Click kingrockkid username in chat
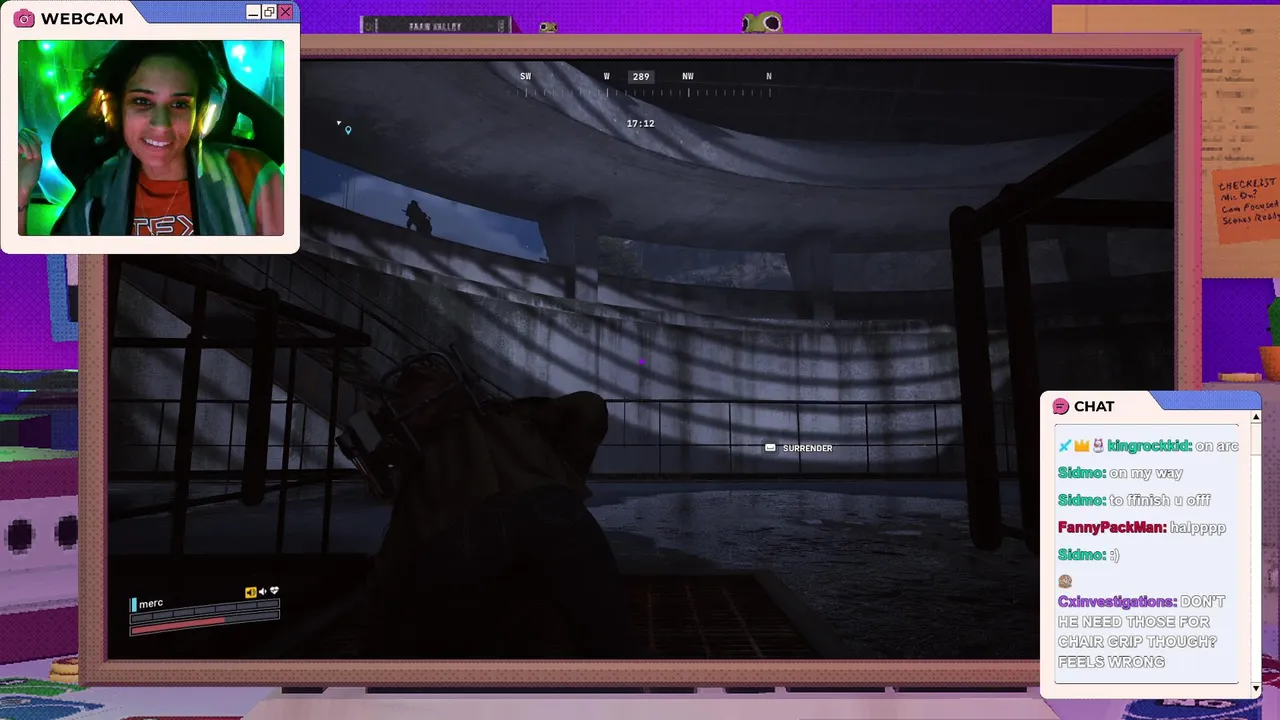Image resolution: width=1280 pixels, height=720 pixels. (1149, 446)
